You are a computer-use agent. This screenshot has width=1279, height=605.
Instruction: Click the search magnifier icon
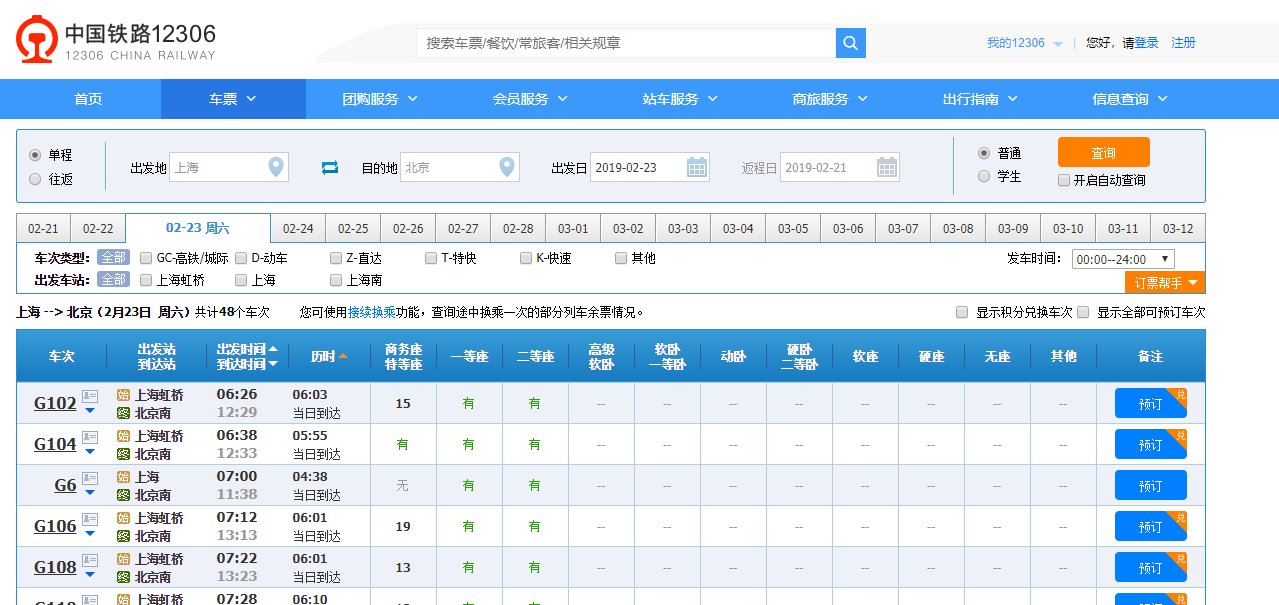pyautogui.click(x=850, y=42)
